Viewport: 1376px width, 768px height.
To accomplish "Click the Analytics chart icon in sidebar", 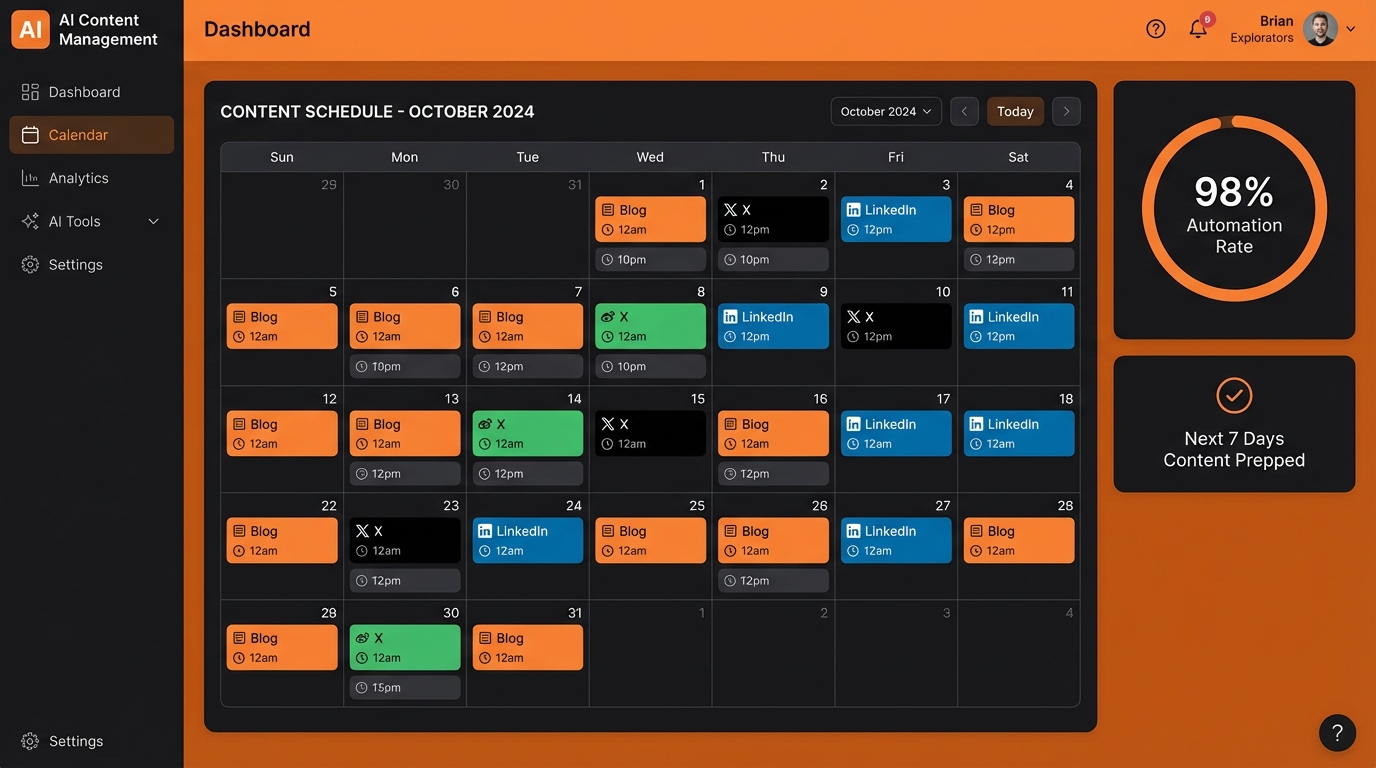I will point(30,178).
